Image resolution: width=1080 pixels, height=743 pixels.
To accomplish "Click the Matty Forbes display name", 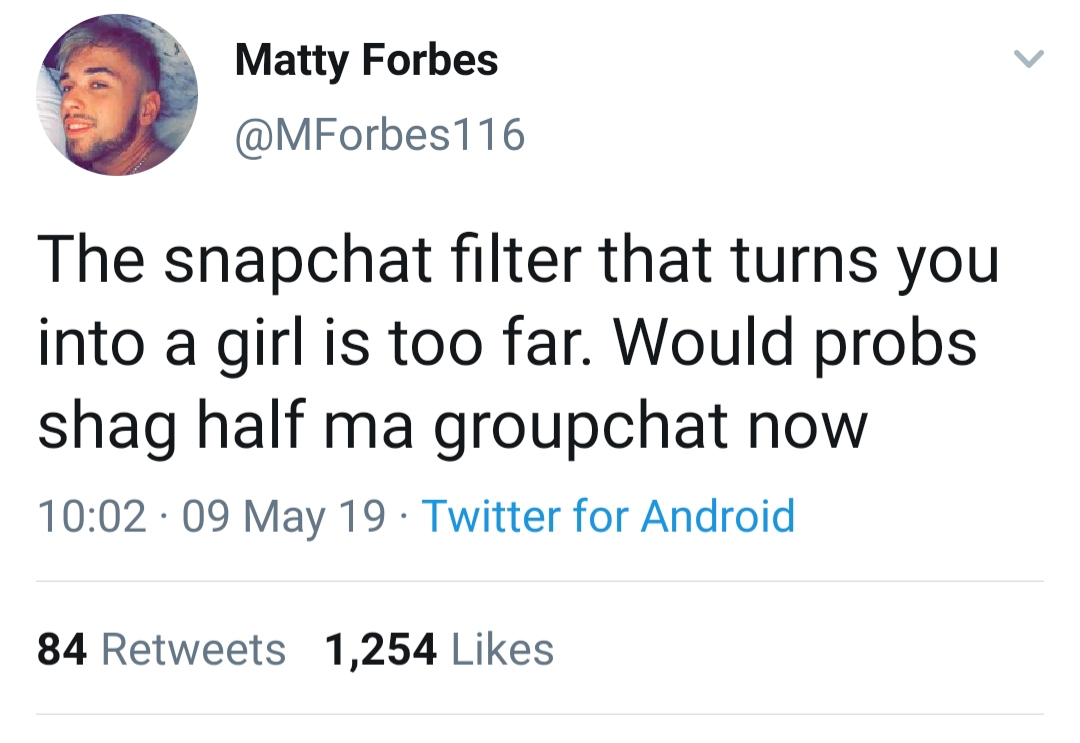I will tap(366, 61).
